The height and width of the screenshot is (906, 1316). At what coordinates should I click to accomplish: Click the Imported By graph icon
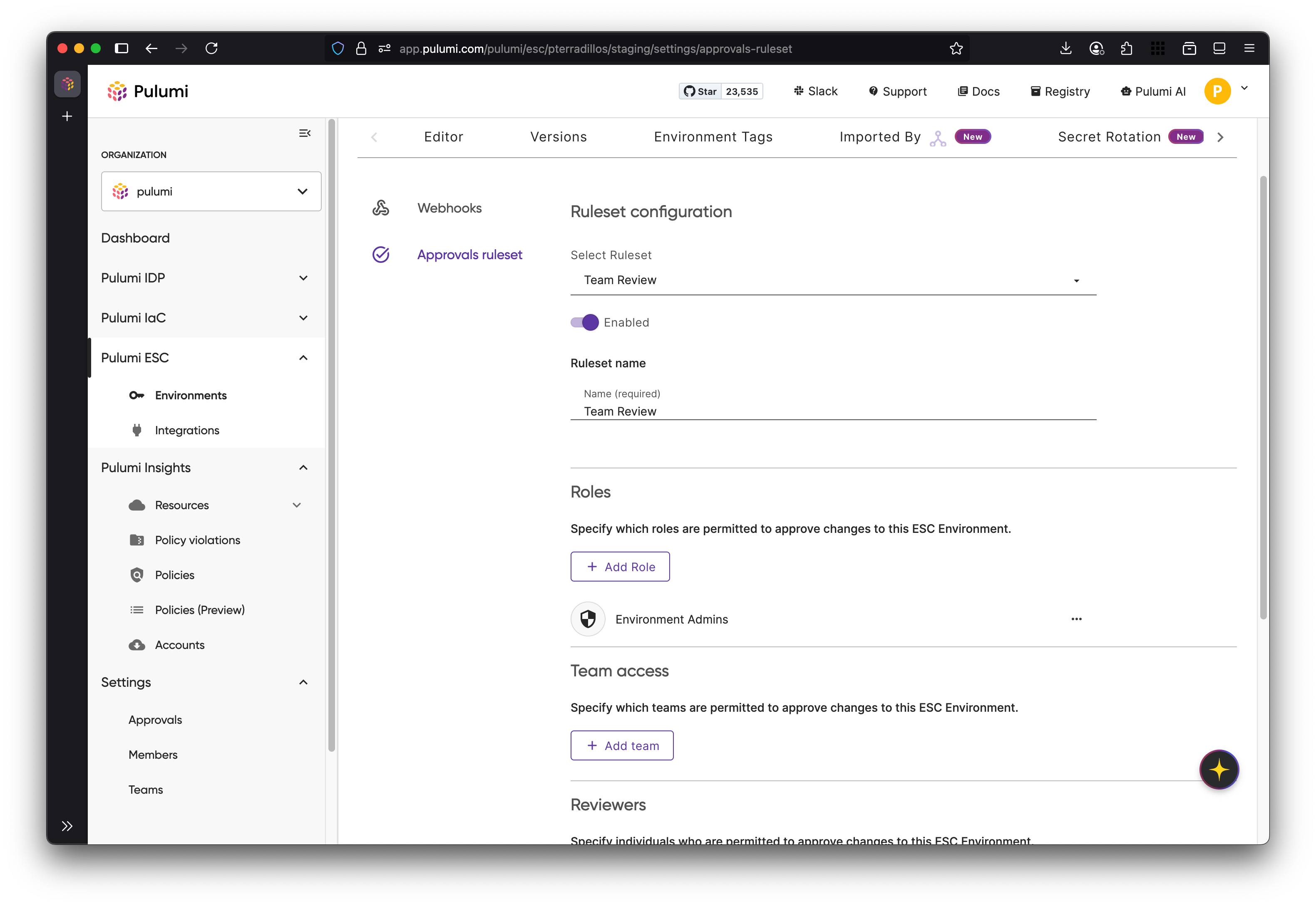pos(938,138)
